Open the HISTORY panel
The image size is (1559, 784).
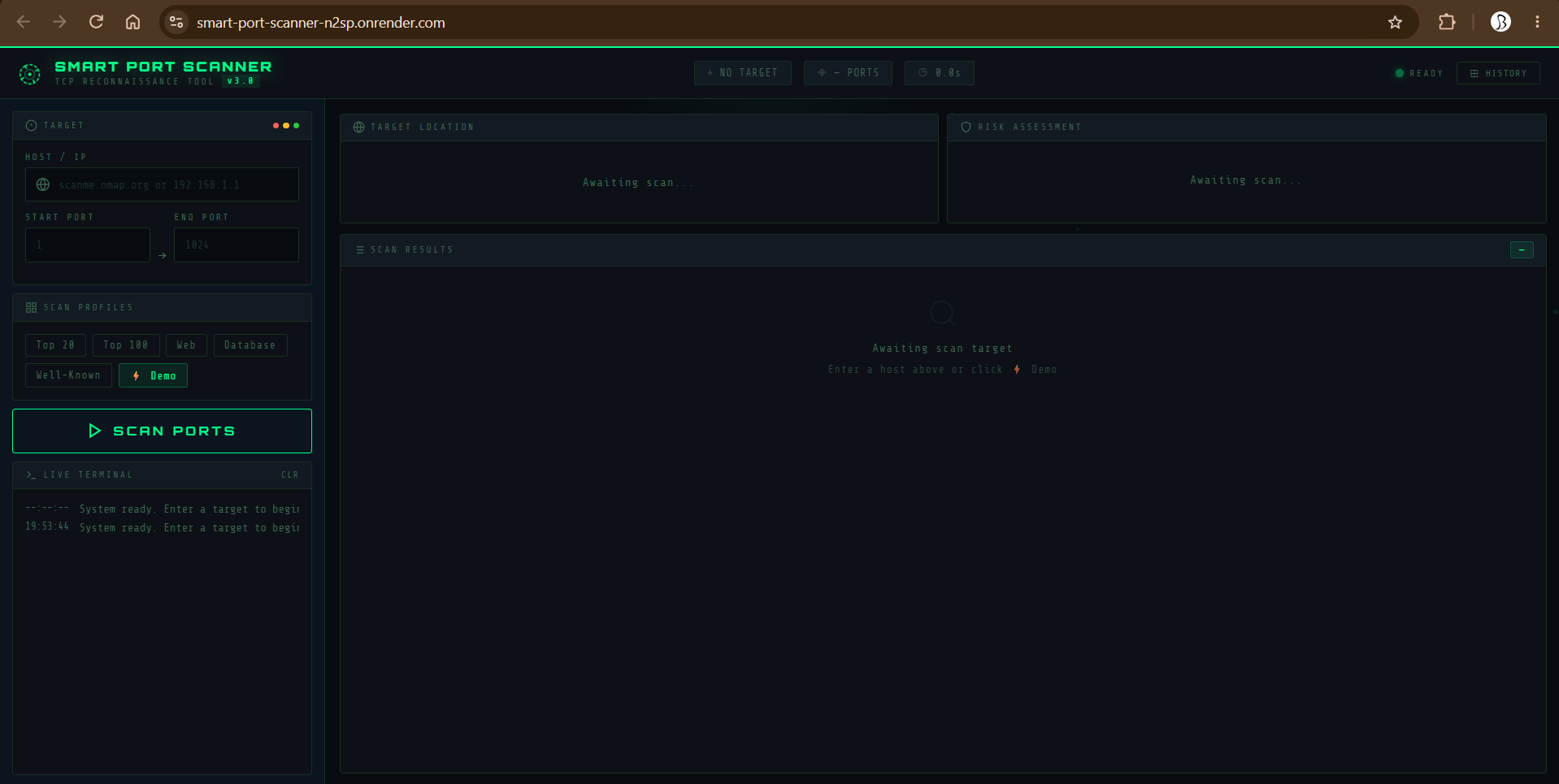pyautogui.click(x=1498, y=73)
